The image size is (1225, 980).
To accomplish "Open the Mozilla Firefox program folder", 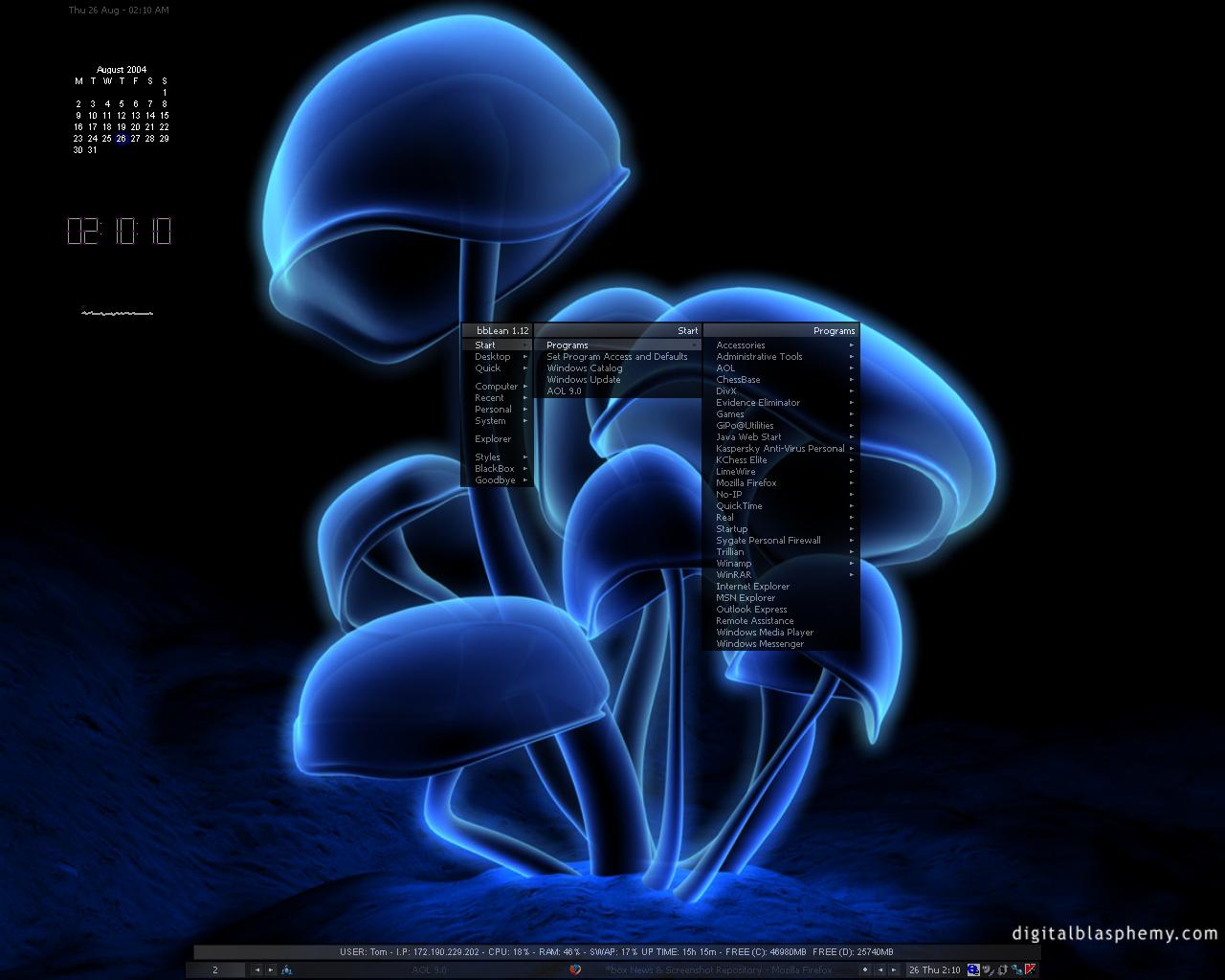I will point(781,483).
